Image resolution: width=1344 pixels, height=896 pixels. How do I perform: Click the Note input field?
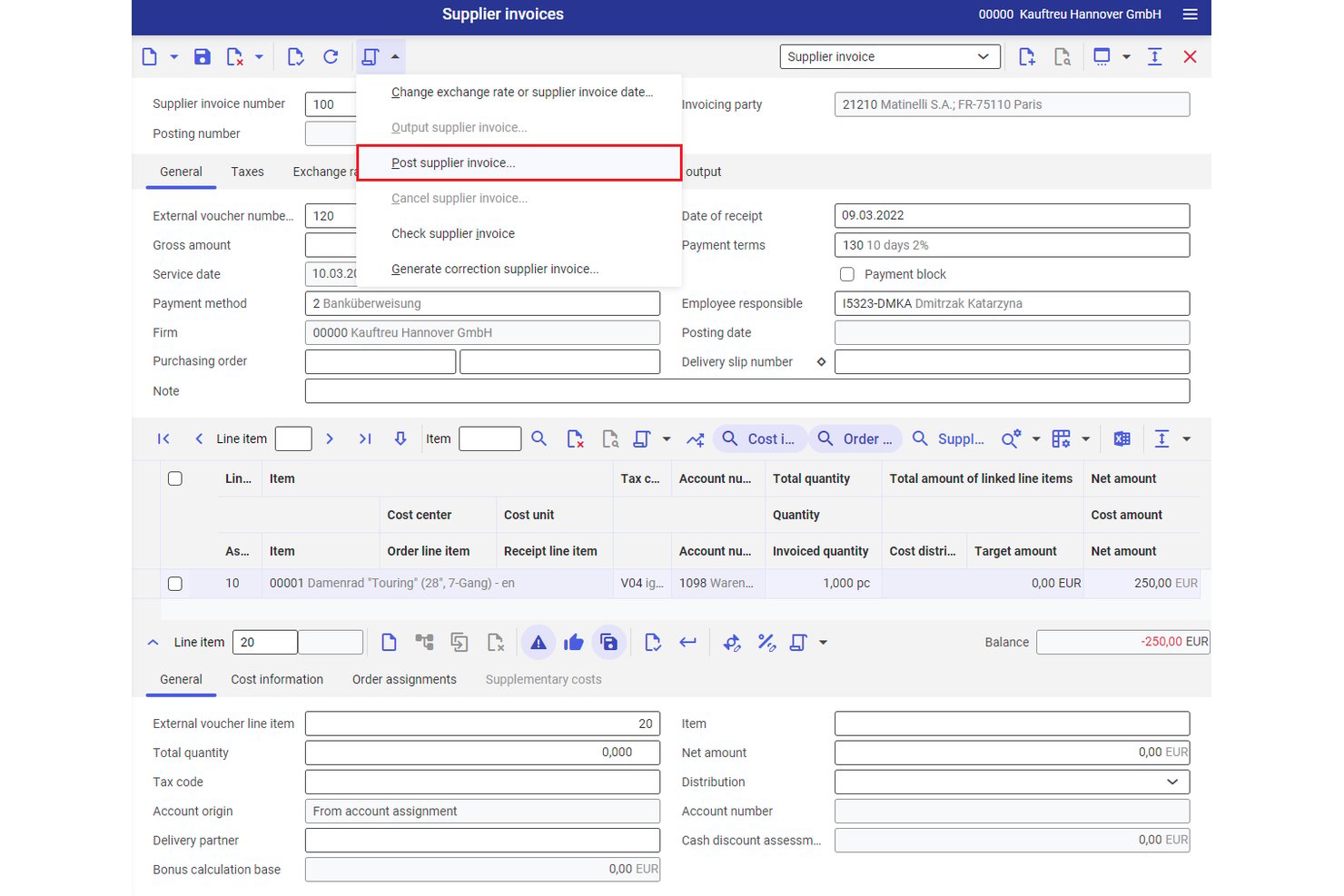(x=747, y=391)
